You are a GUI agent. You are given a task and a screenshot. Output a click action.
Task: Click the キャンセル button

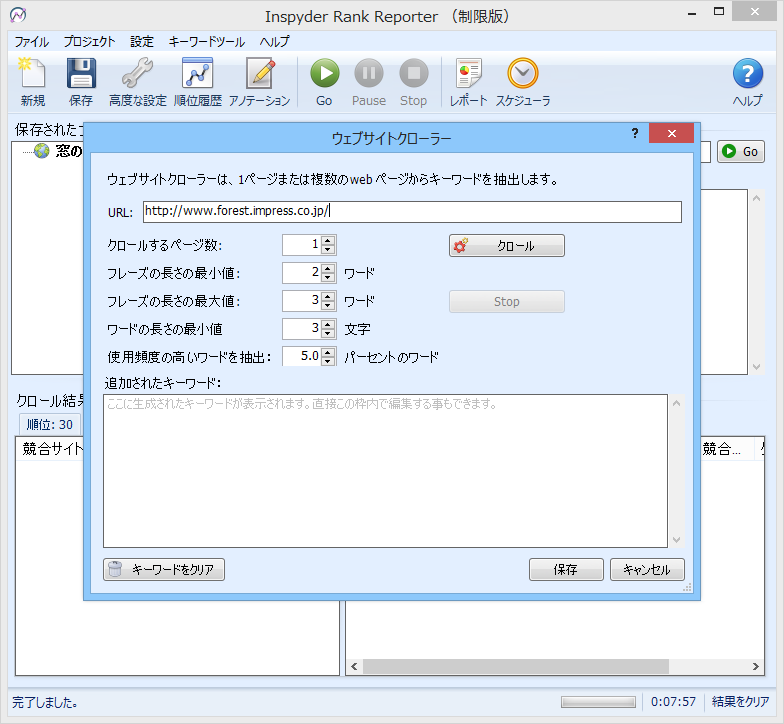[647, 569]
